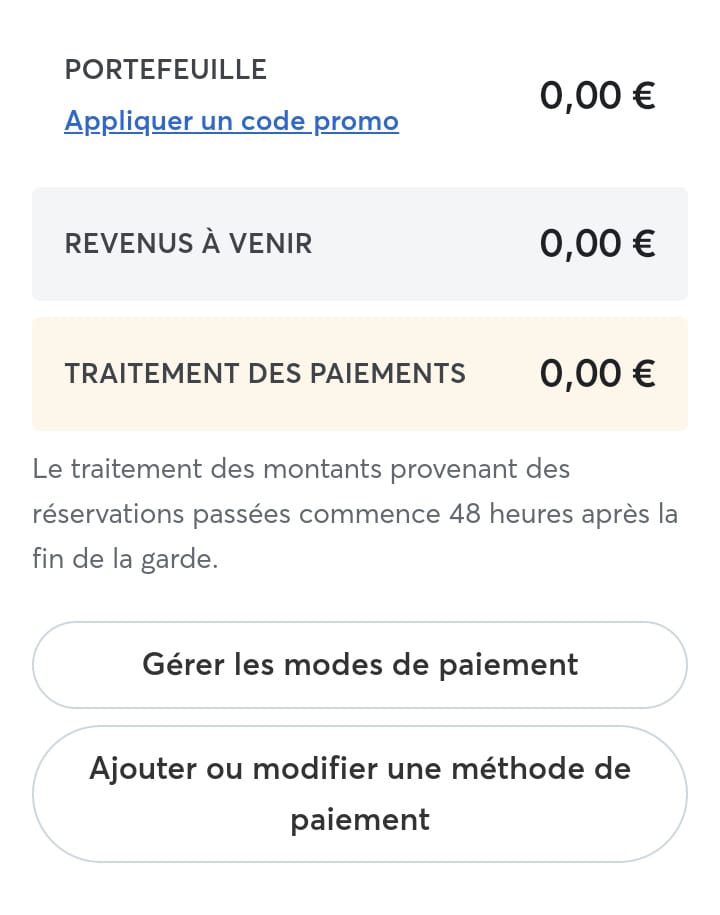Click the euro sign in Revenus à venir

tap(644, 243)
